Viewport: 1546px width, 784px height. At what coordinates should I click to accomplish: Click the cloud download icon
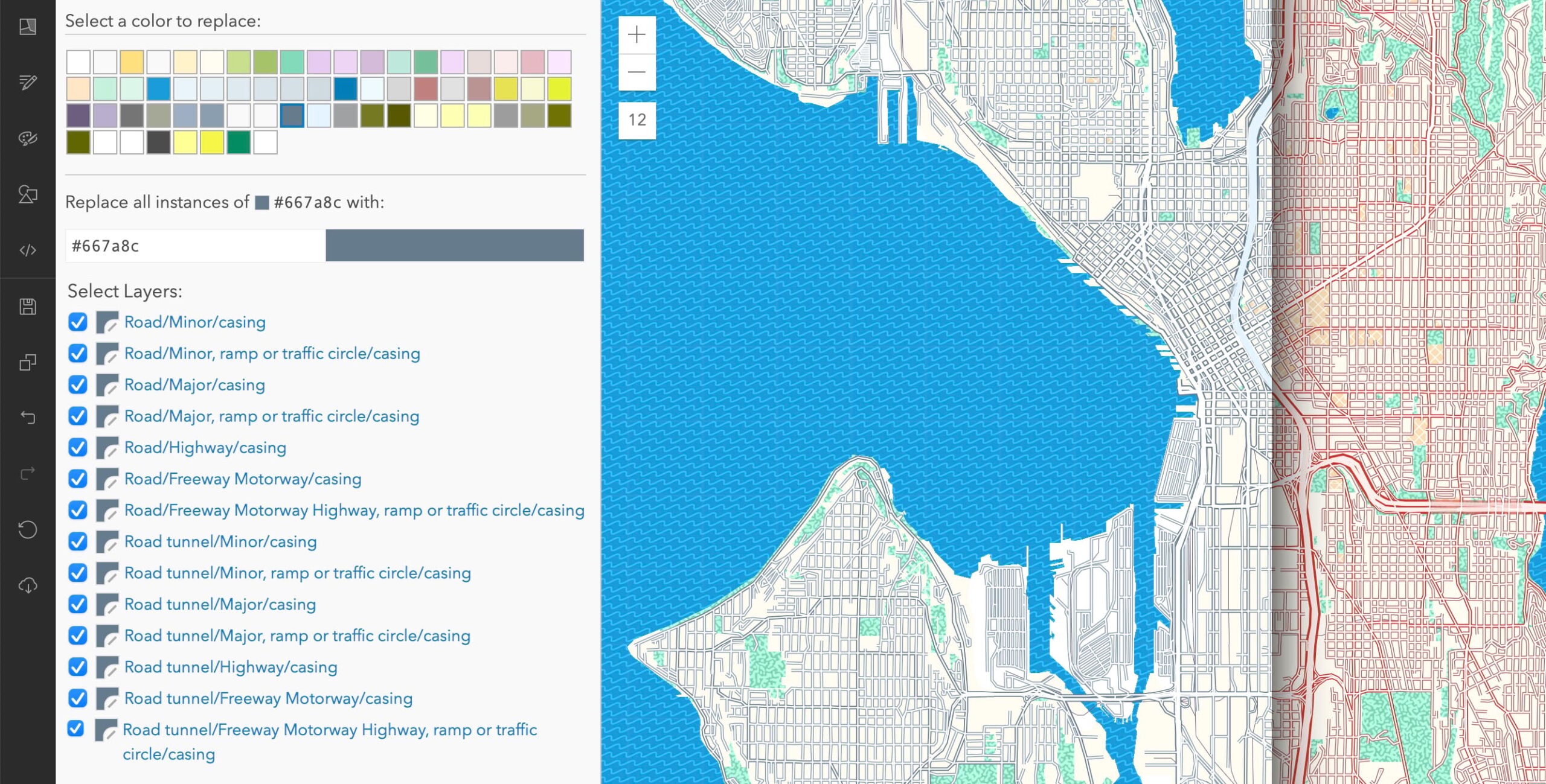click(x=28, y=585)
